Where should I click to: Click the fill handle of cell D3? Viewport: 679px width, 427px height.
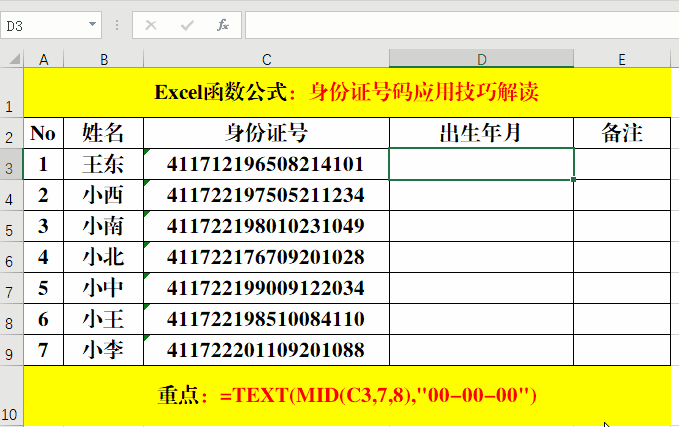[573, 179]
